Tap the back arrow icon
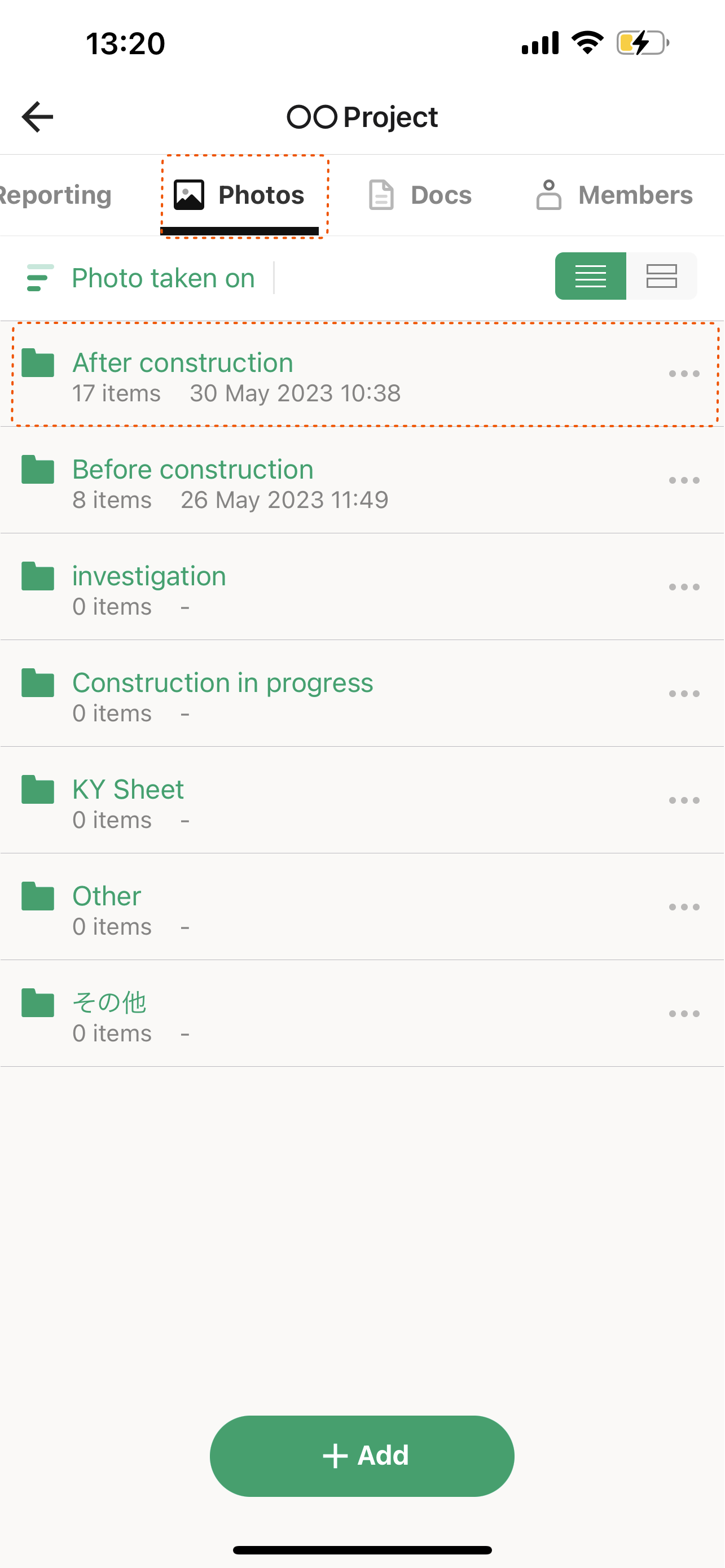This screenshot has width=725, height=1568. tap(38, 117)
